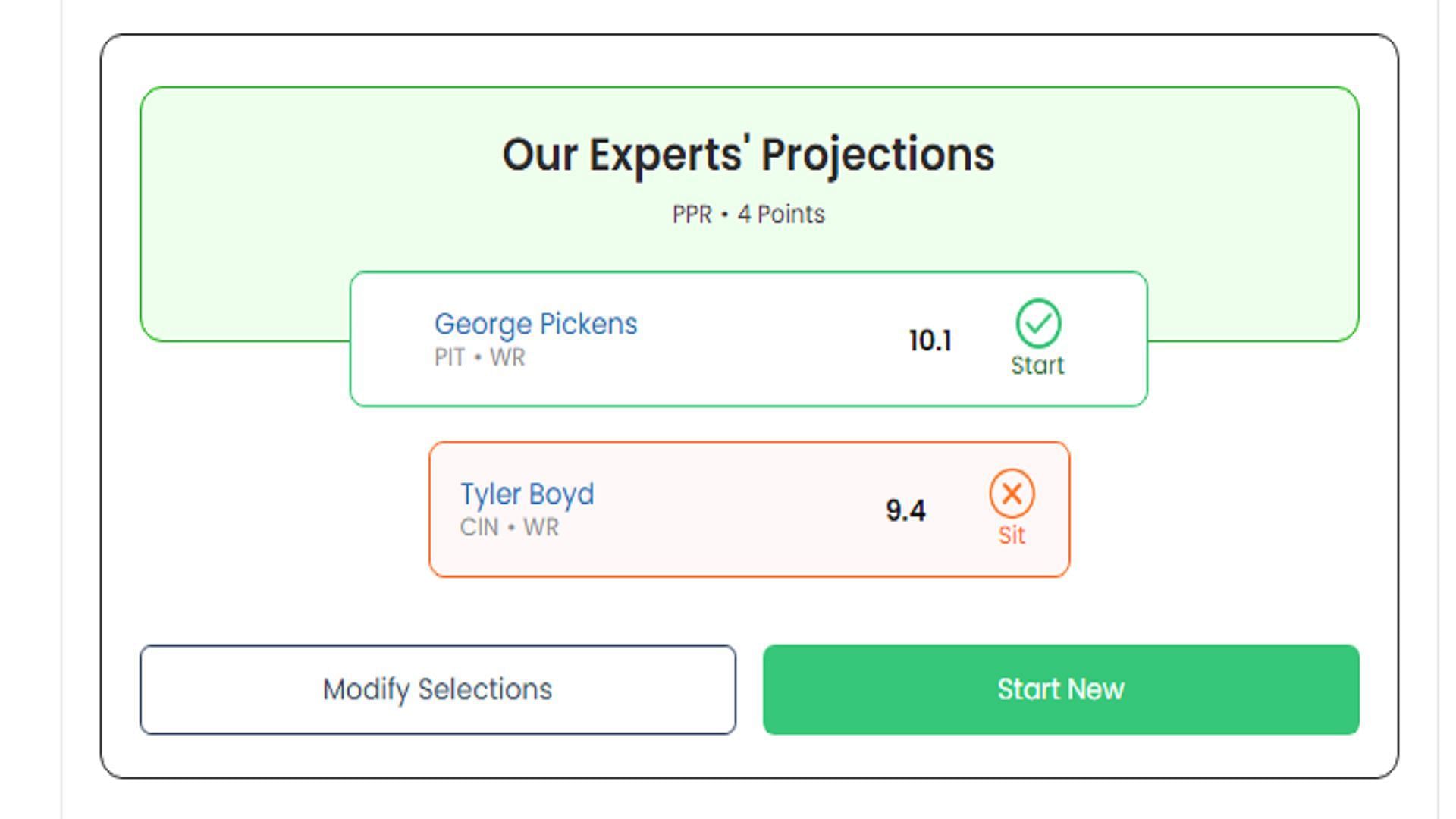Screen dimensions: 1456x819
Task: Click the Start label under the checkmark
Action: point(1037,366)
